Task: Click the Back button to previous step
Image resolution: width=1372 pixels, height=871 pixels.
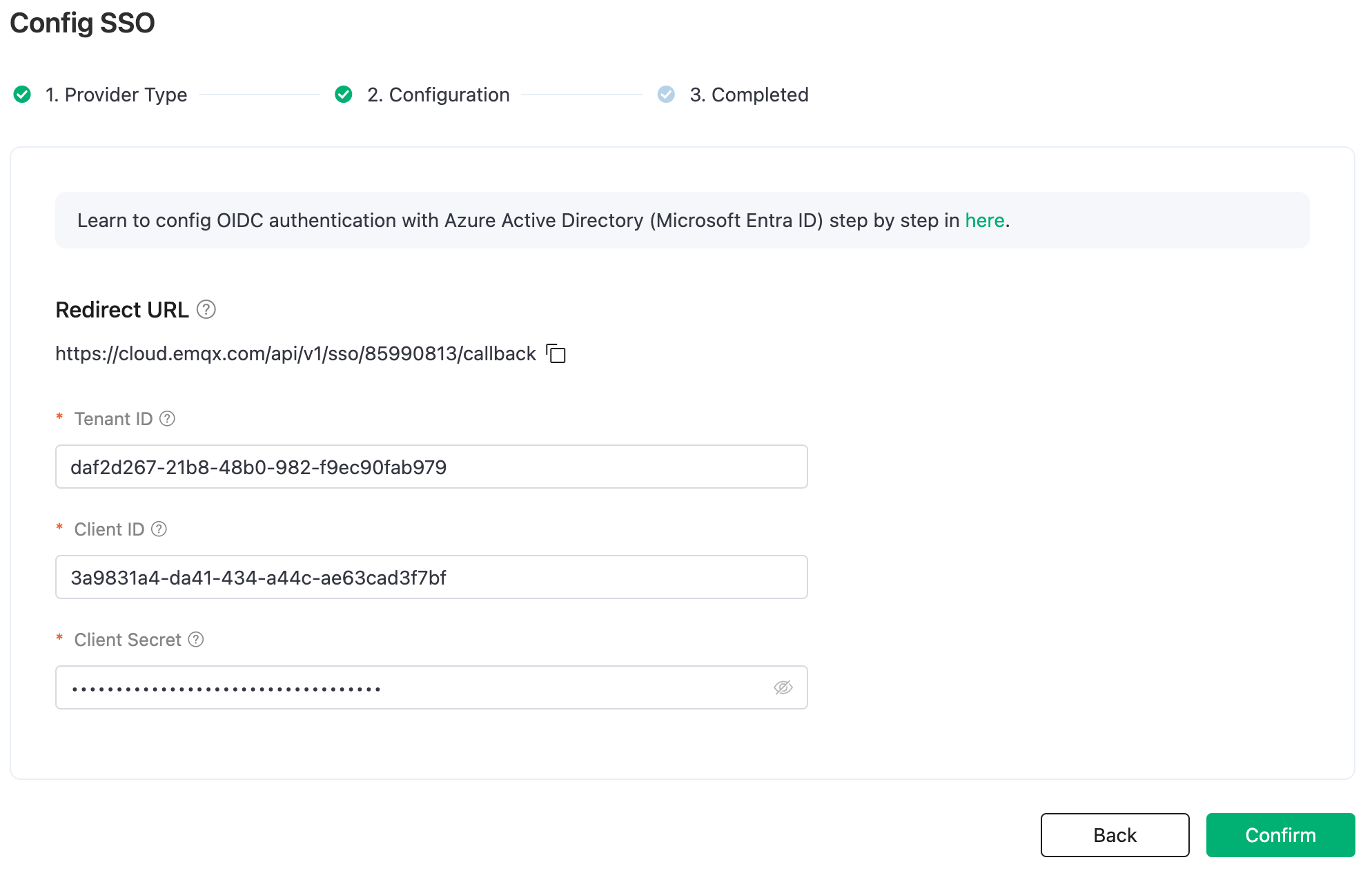Action: [1113, 835]
